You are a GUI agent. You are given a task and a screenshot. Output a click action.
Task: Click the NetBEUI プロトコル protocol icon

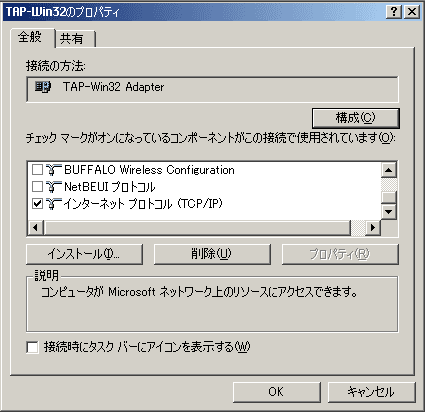[54, 187]
